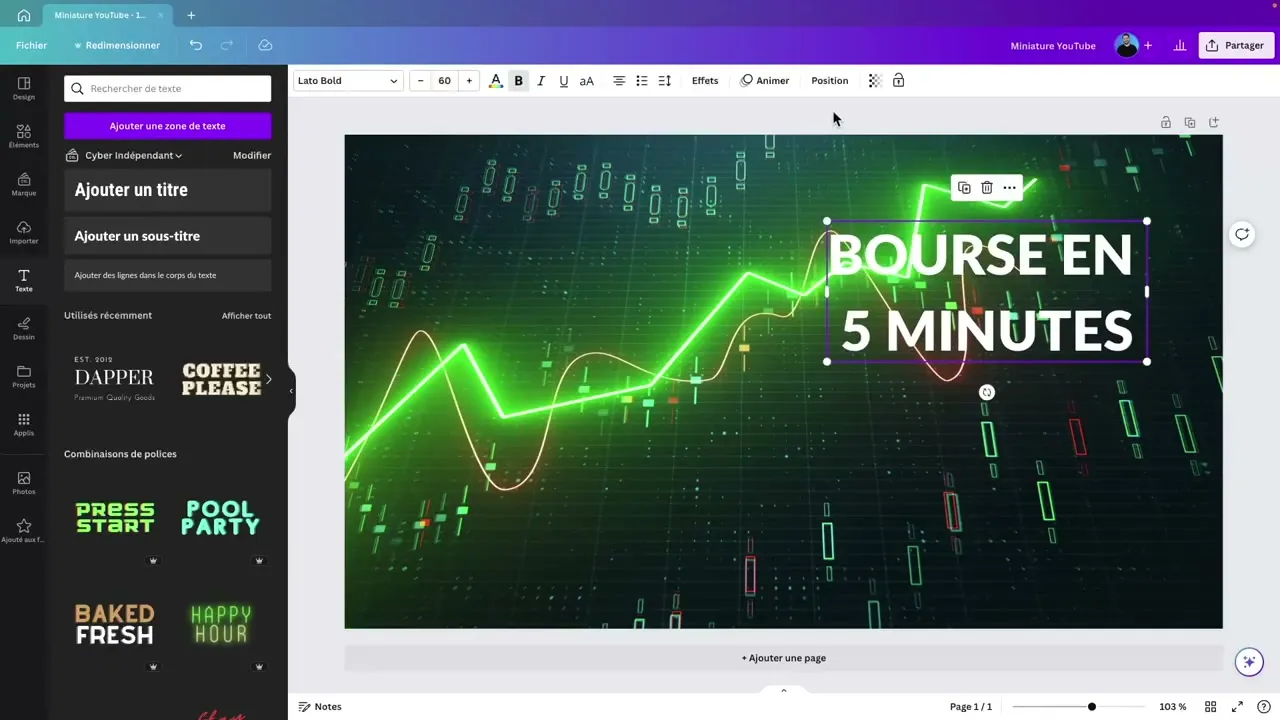This screenshot has height=720, width=1280.
Task: Open the Importer panel
Action: pos(23,233)
